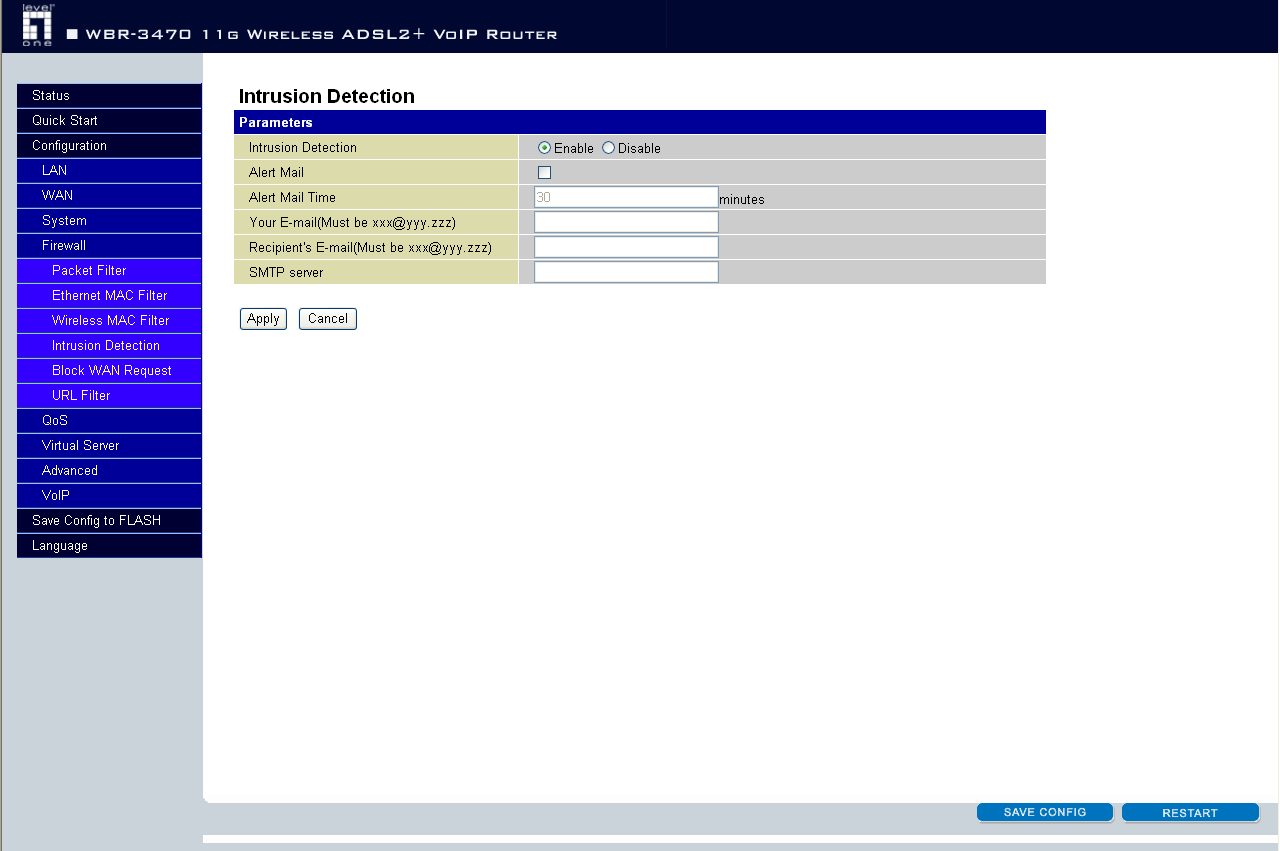
Task: Select Configuration in the sidebar
Action: 109,146
